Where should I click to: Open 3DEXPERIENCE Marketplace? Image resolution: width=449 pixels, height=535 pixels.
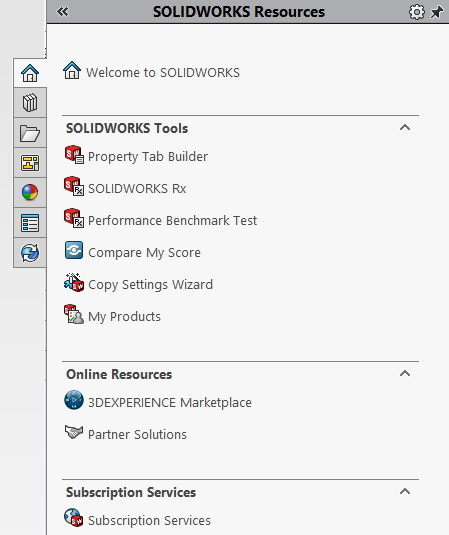click(x=170, y=403)
